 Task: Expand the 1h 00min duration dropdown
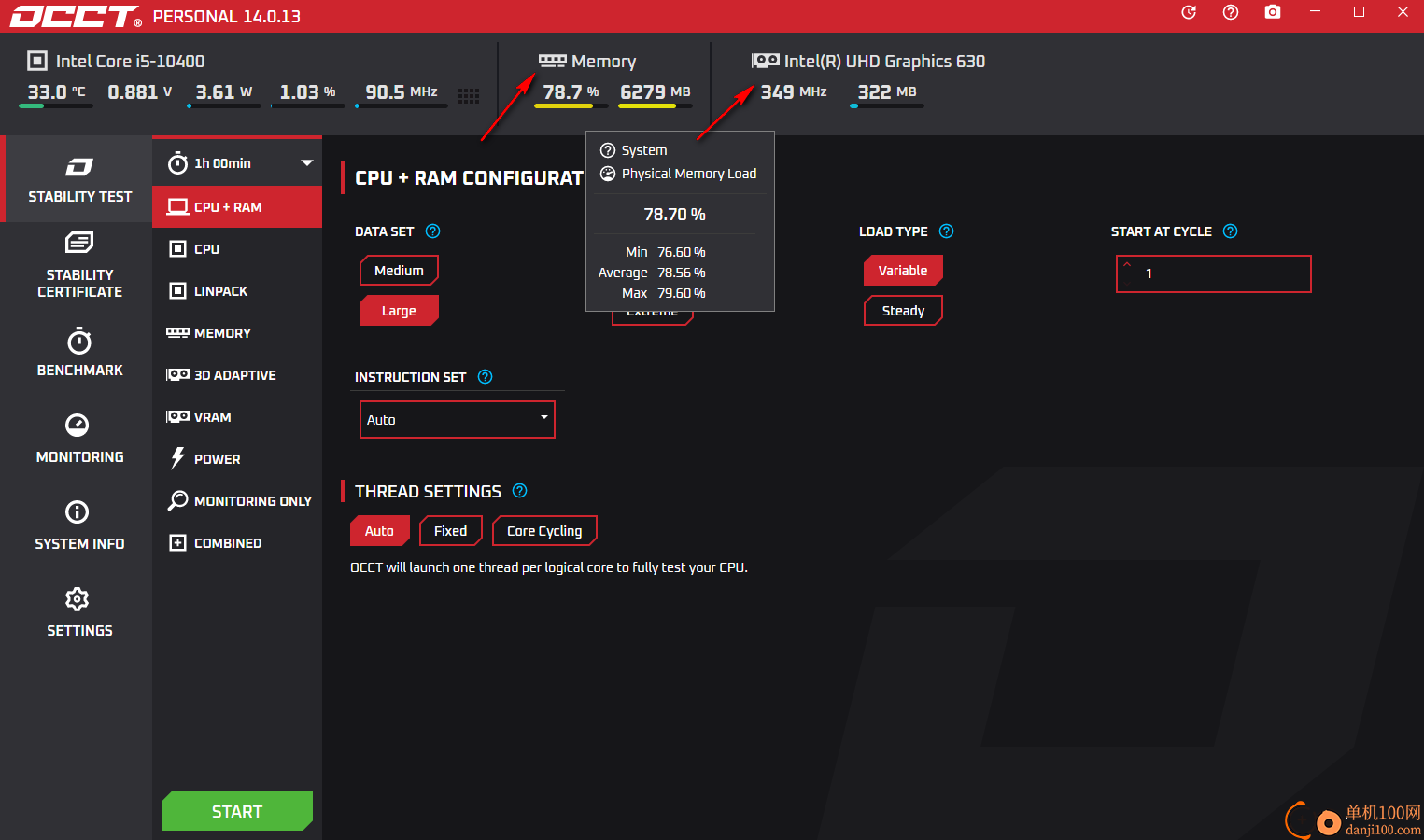click(x=307, y=163)
